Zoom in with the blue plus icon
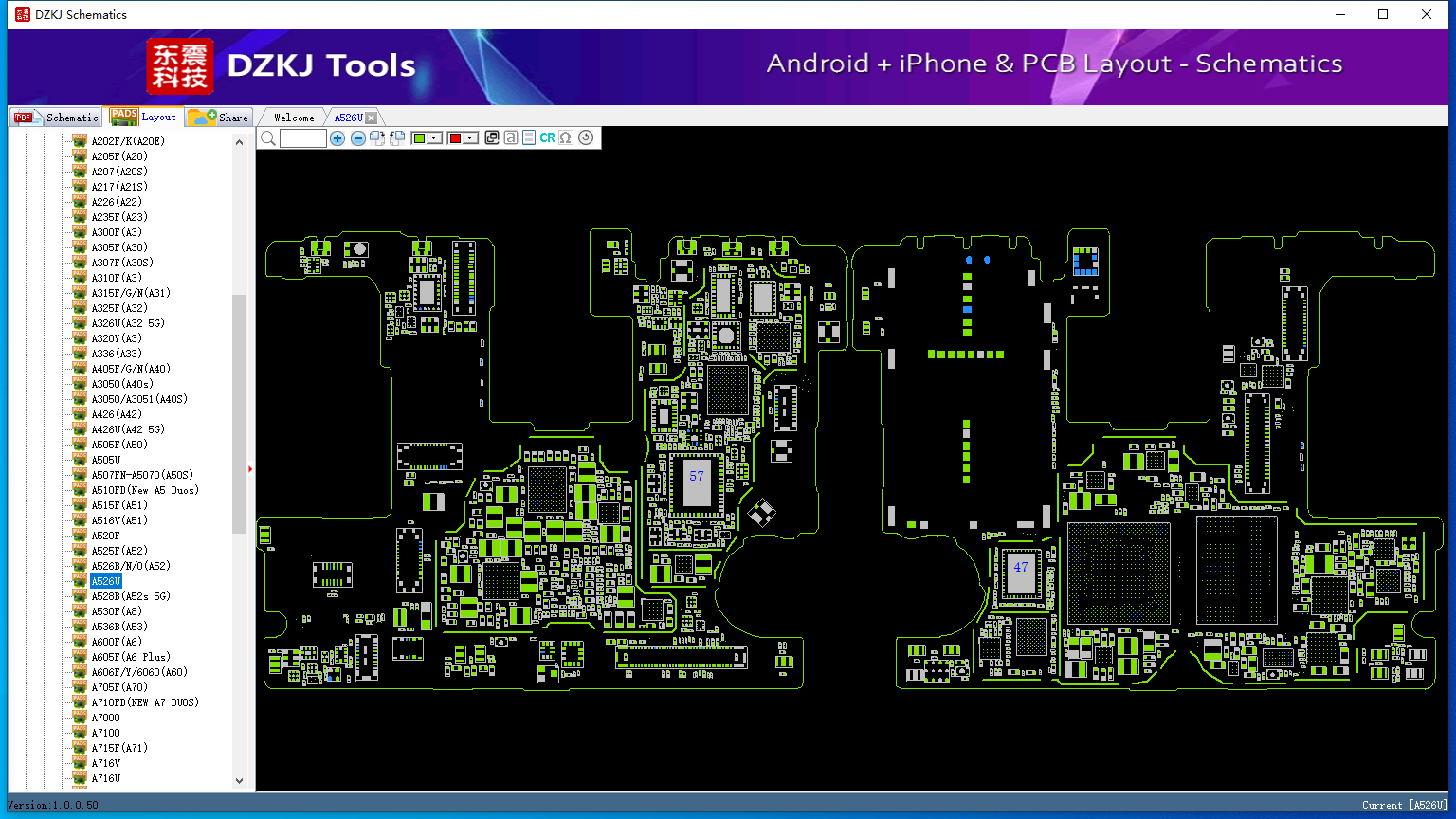This screenshot has width=1456, height=819. [x=337, y=138]
